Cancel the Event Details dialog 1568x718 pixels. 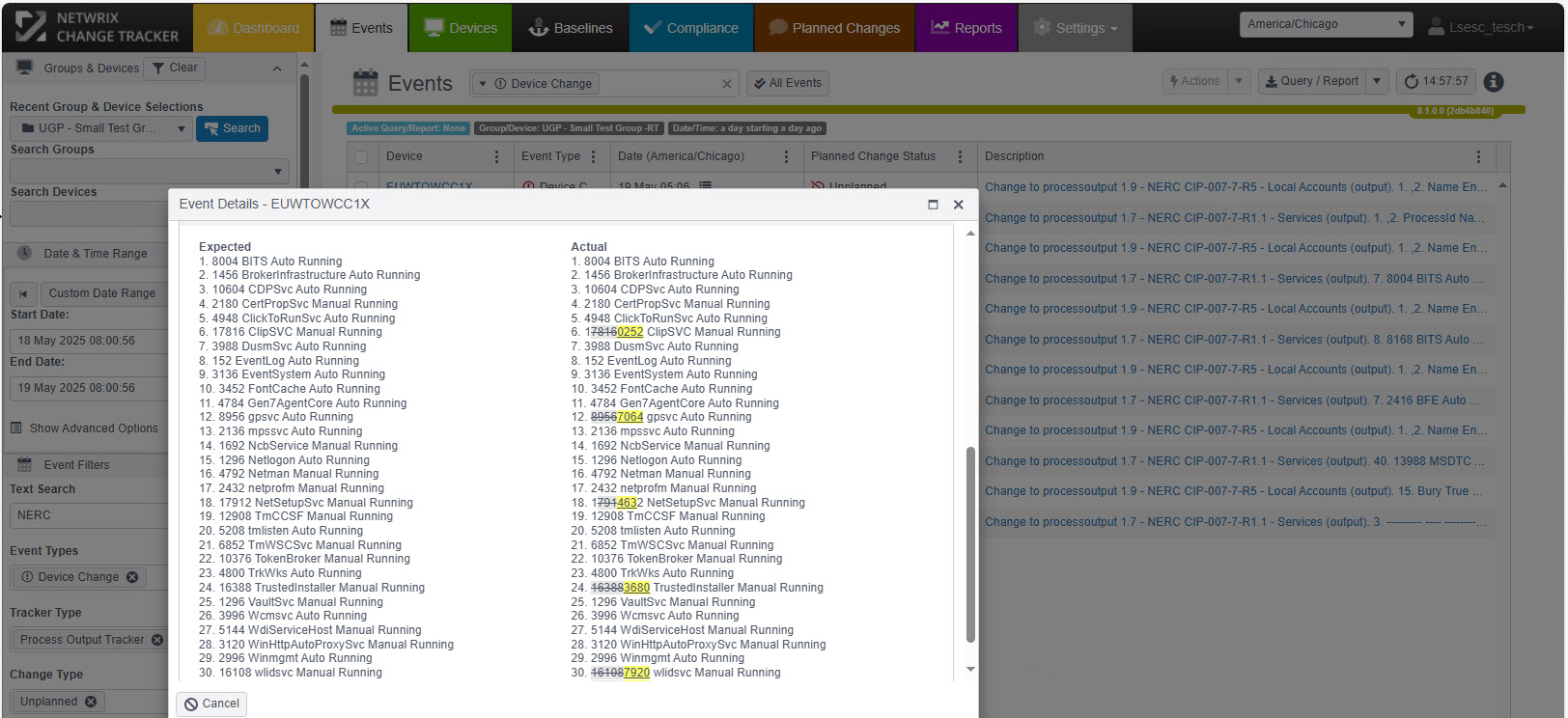[211, 704]
